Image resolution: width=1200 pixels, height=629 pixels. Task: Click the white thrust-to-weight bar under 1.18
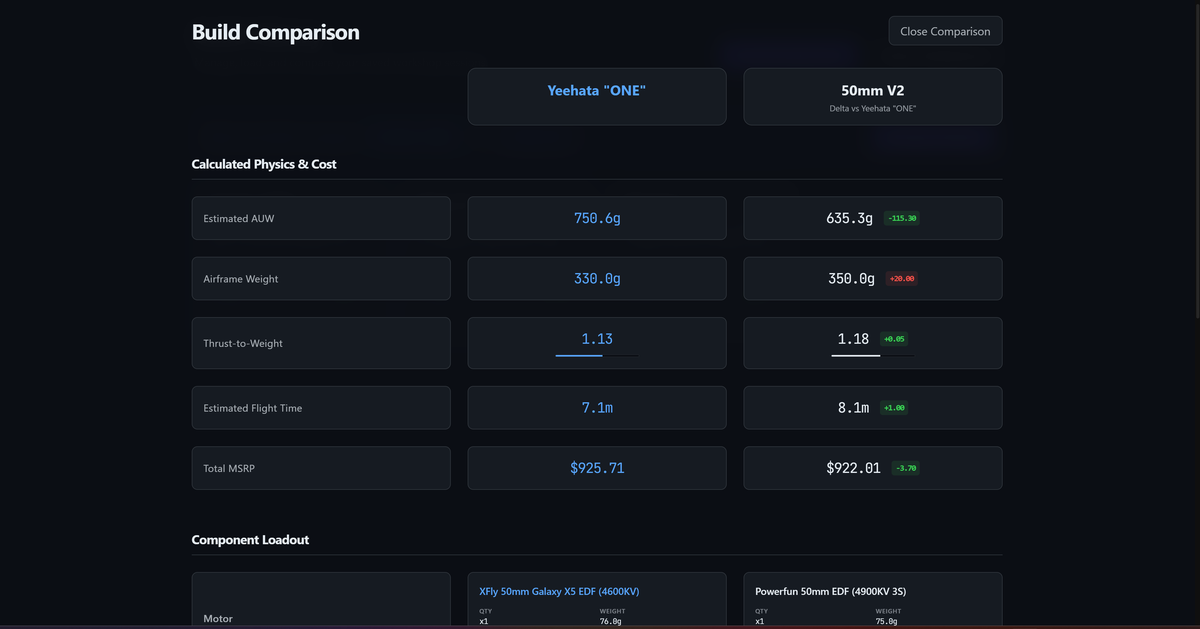click(x=856, y=355)
